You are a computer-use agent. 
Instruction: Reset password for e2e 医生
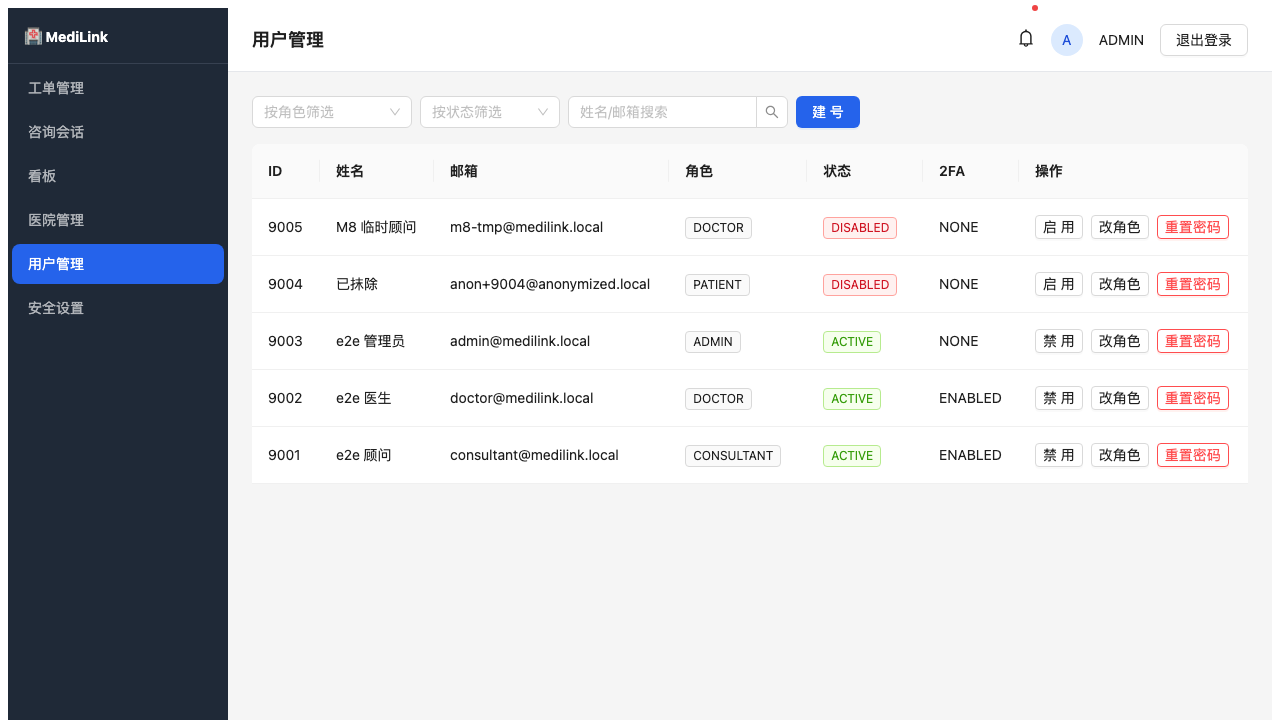tap(1193, 398)
